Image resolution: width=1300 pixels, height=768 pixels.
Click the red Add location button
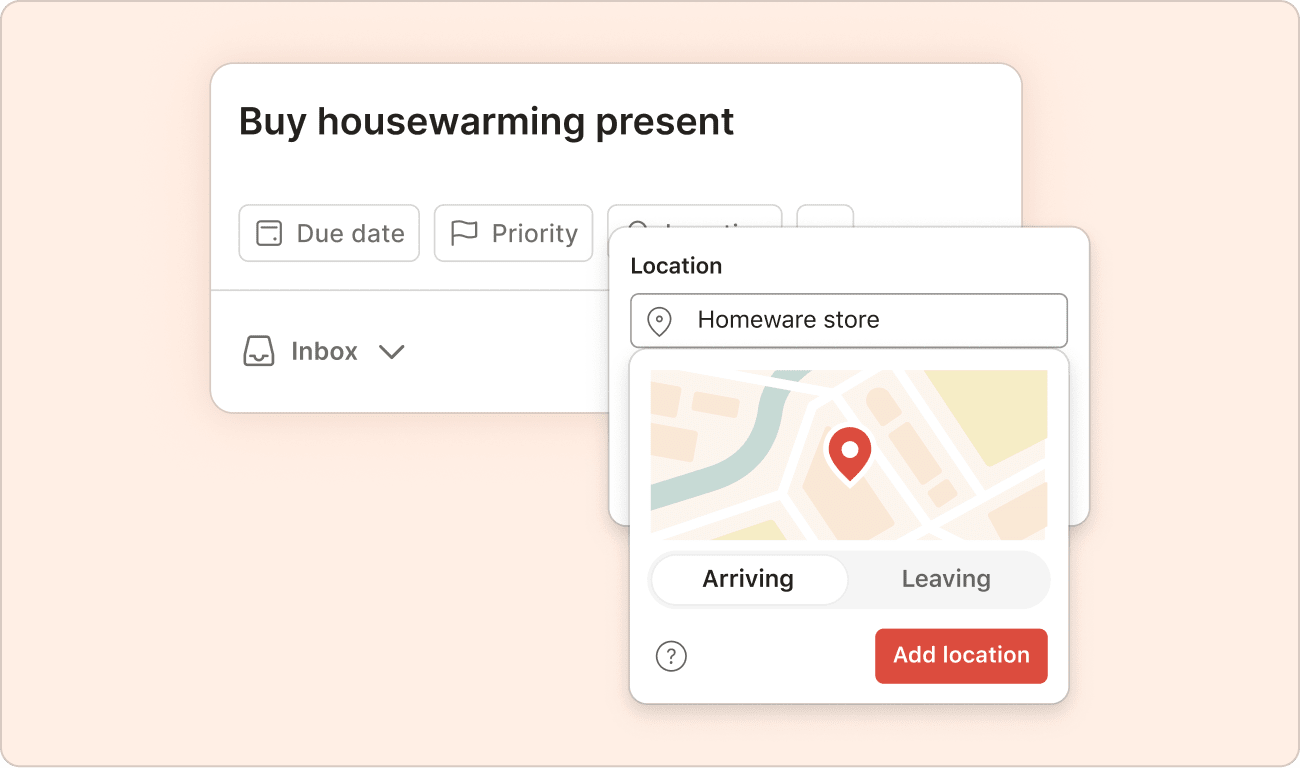pyautogui.click(x=961, y=656)
